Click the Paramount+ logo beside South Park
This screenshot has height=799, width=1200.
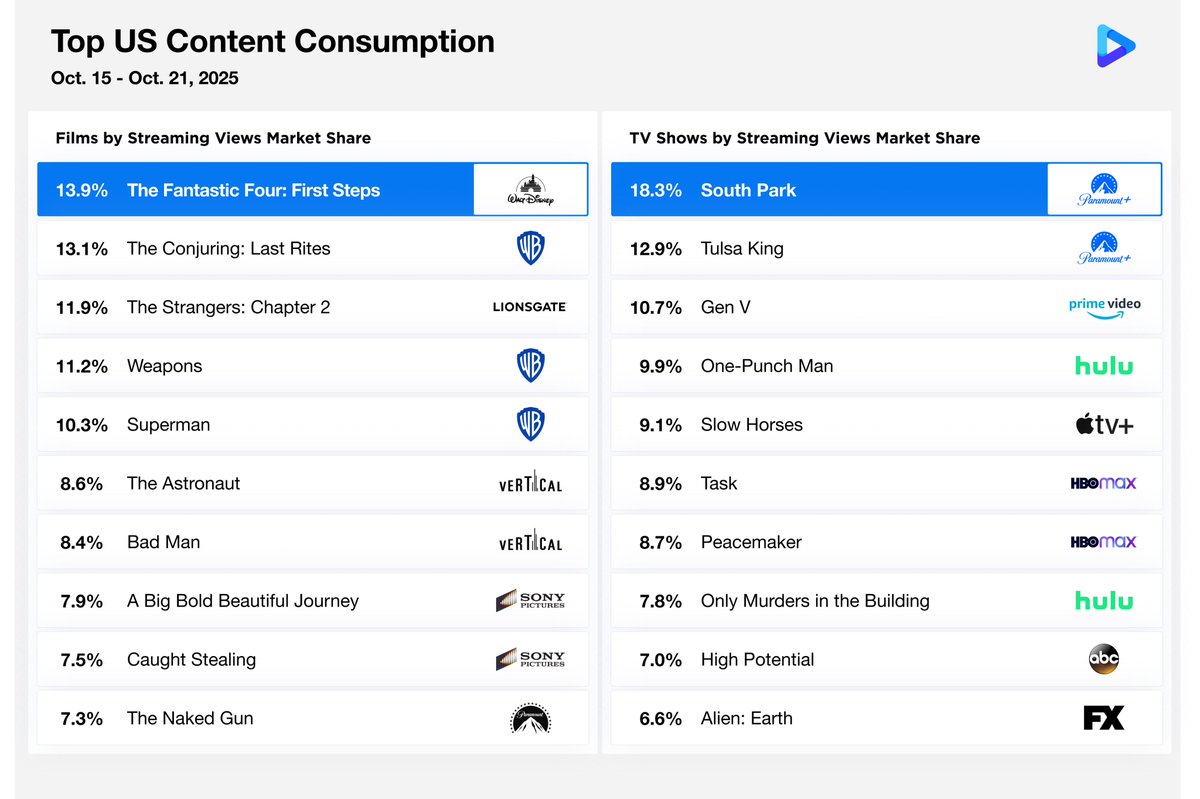tap(1104, 189)
